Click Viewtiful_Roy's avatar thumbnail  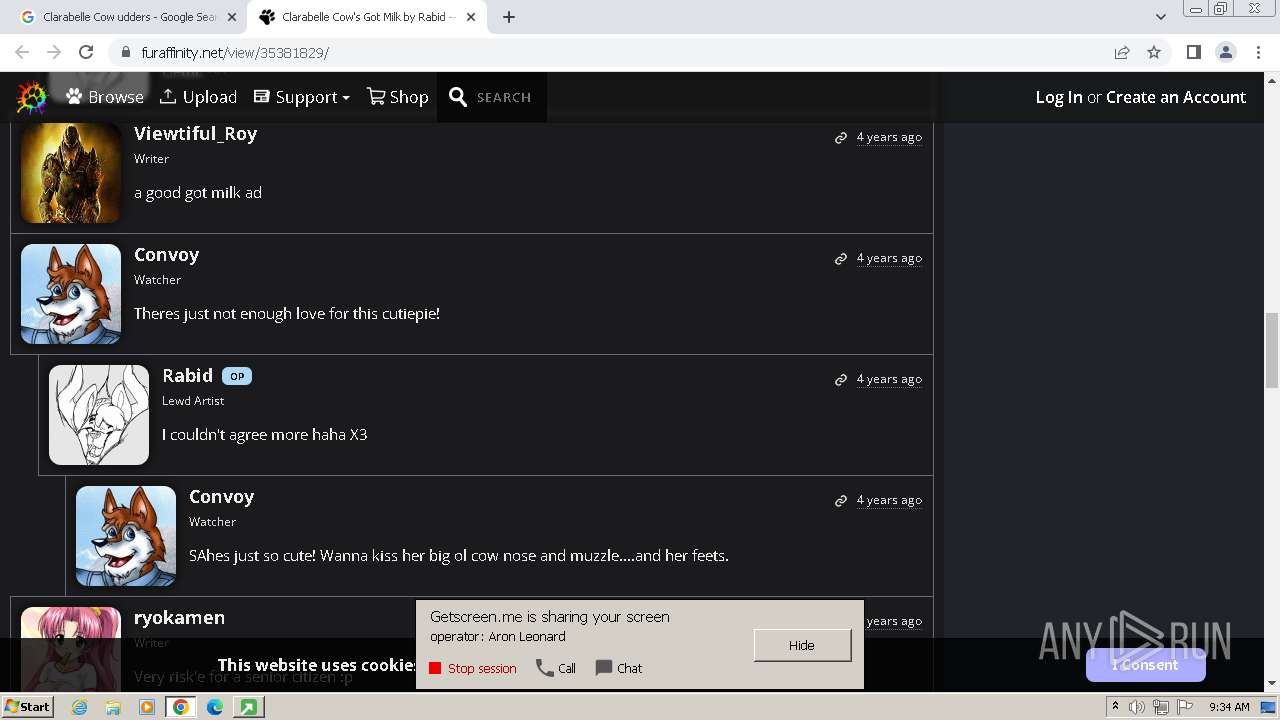(70, 172)
